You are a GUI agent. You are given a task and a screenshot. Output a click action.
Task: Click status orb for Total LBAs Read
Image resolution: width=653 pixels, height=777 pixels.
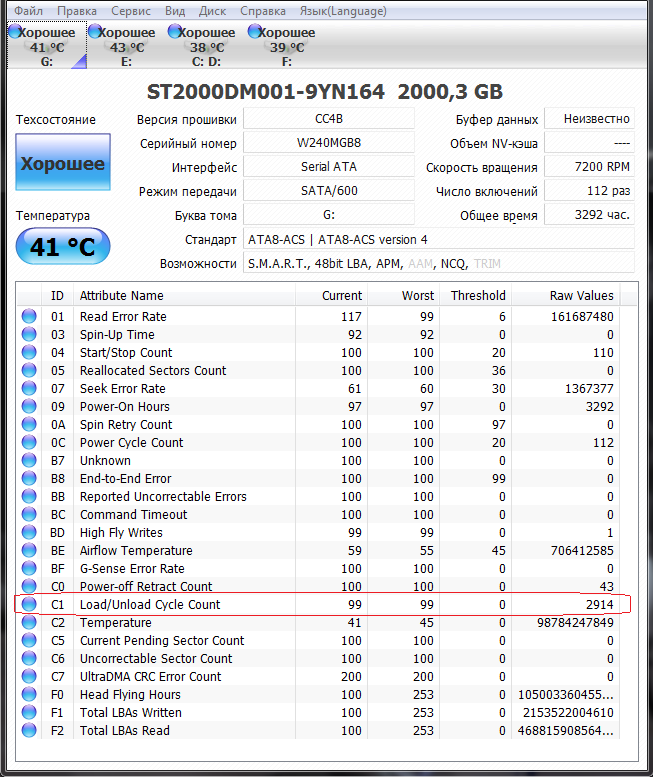tap(29, 730)
